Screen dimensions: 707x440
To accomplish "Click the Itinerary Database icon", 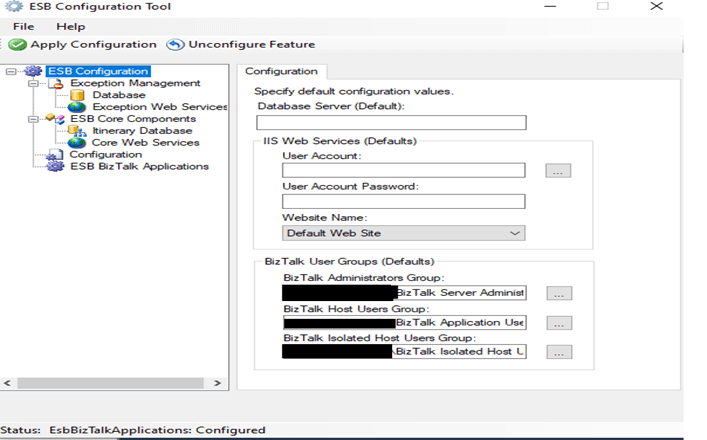I will [77, 131].
